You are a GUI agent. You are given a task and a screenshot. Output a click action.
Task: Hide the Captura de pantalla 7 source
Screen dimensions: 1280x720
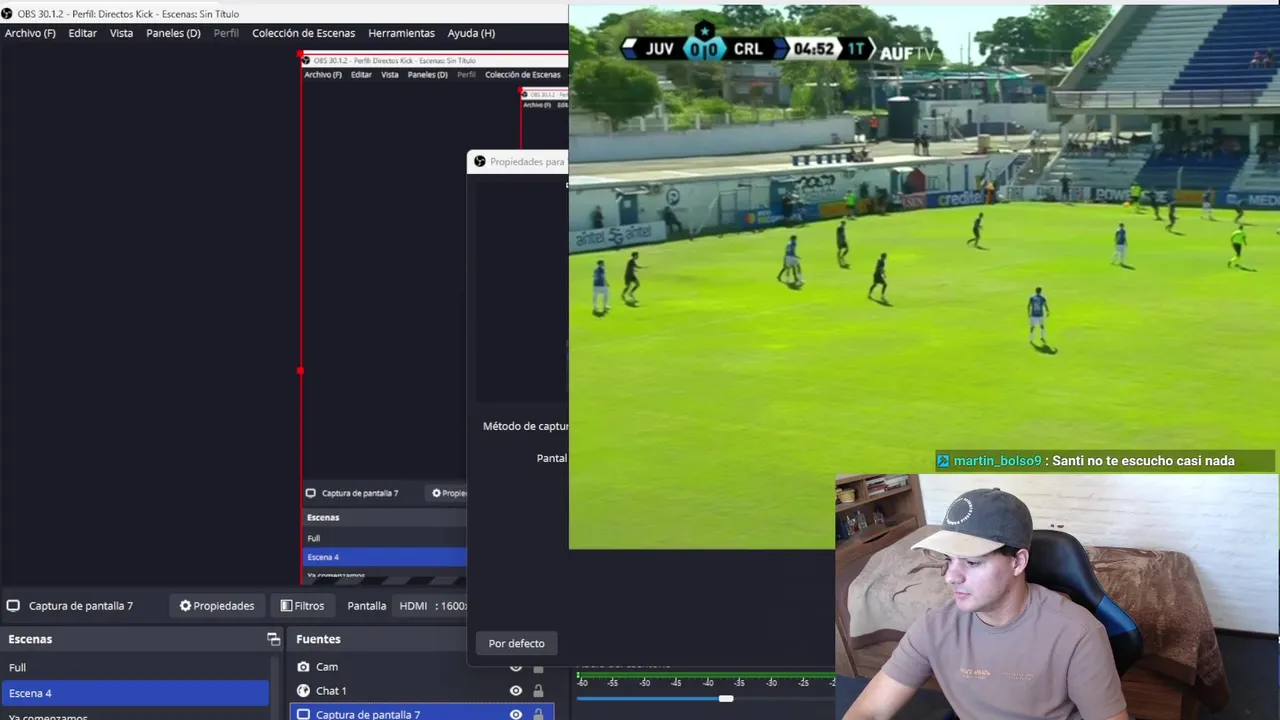(516, 714)
